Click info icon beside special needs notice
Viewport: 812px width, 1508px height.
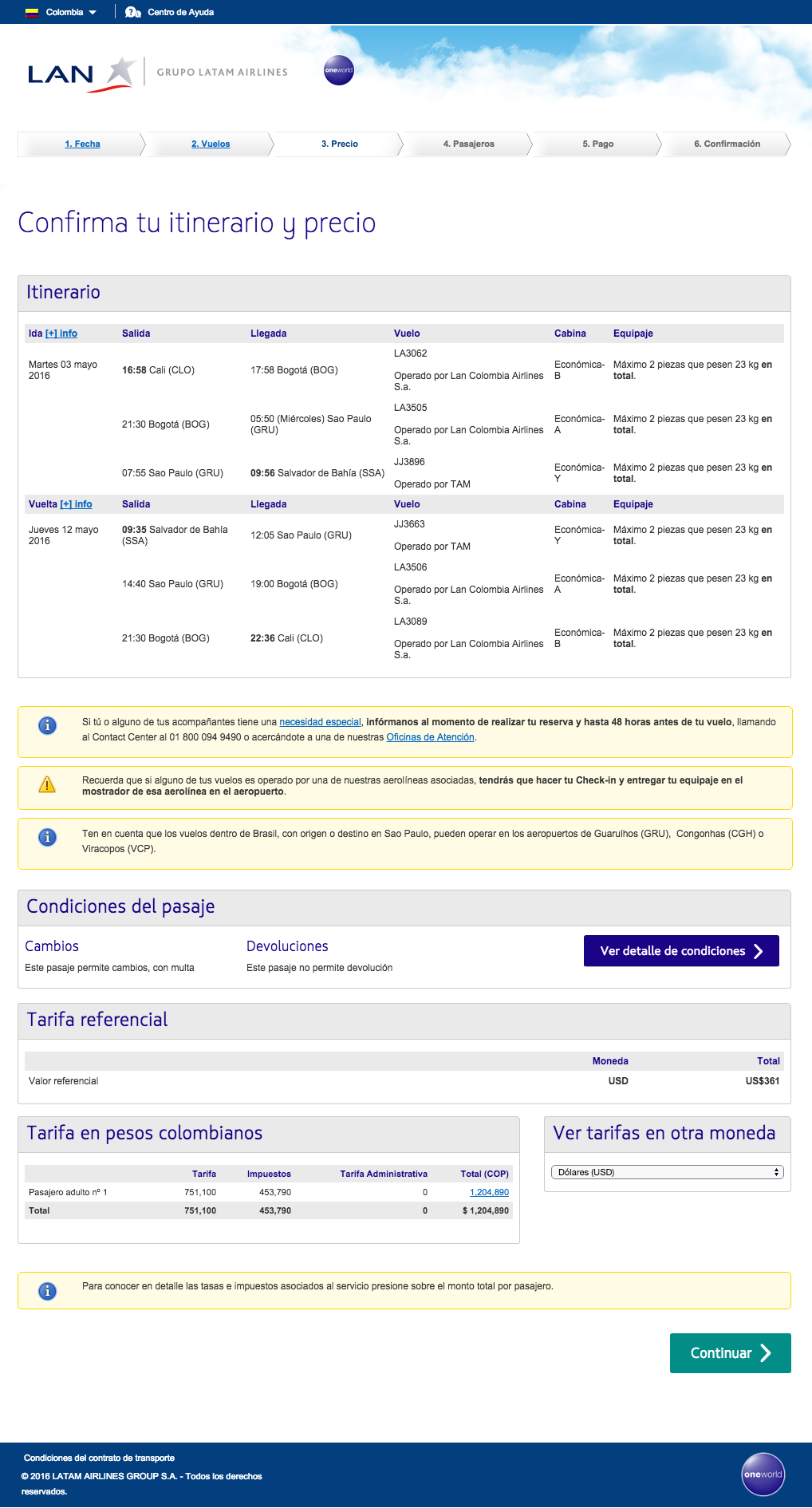click(47, 725)
